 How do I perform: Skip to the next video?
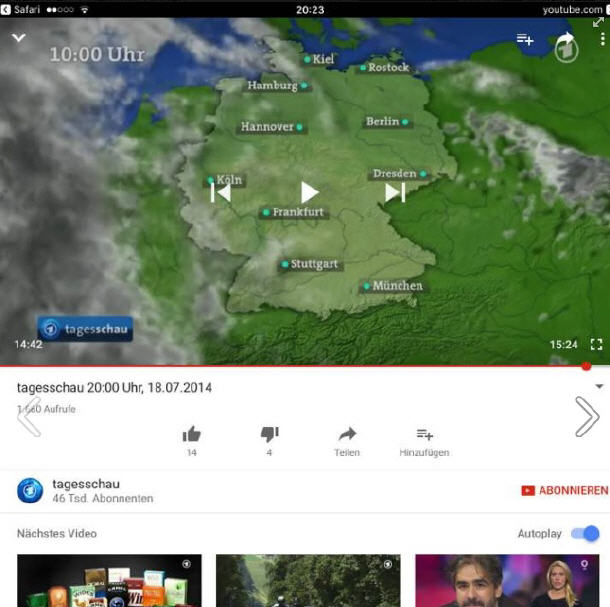tap(395, 192)
